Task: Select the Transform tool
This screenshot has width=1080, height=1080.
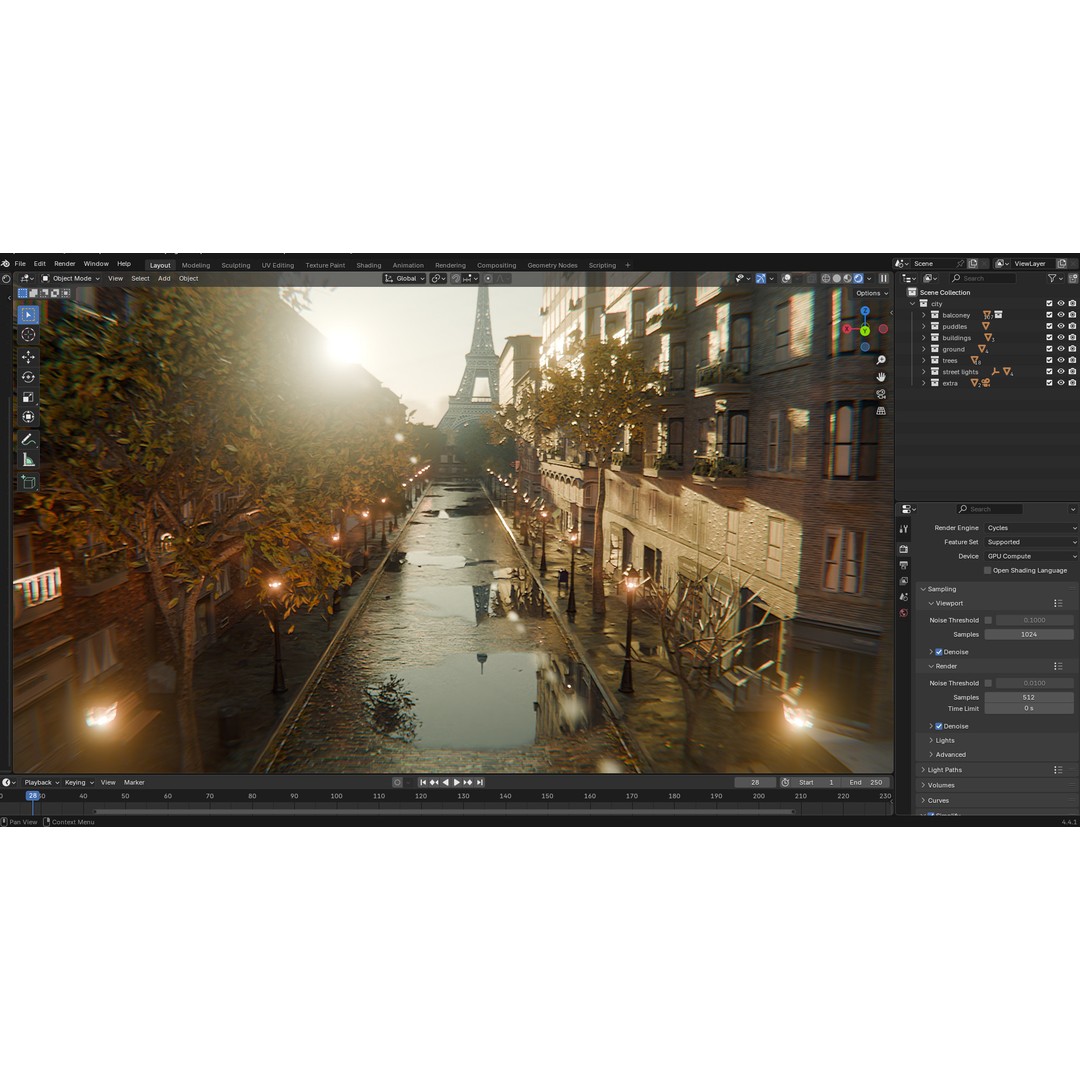Action: [x=27, y=414]
